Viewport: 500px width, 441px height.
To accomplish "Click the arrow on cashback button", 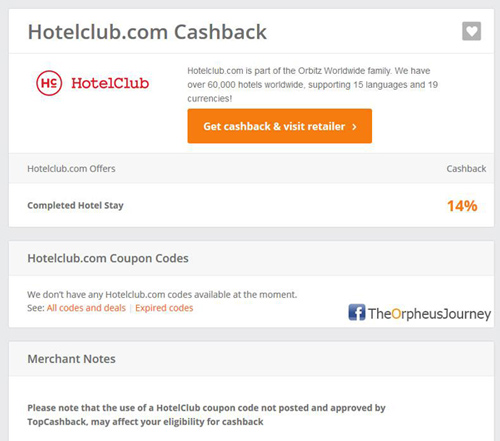I will coord(354,127).
